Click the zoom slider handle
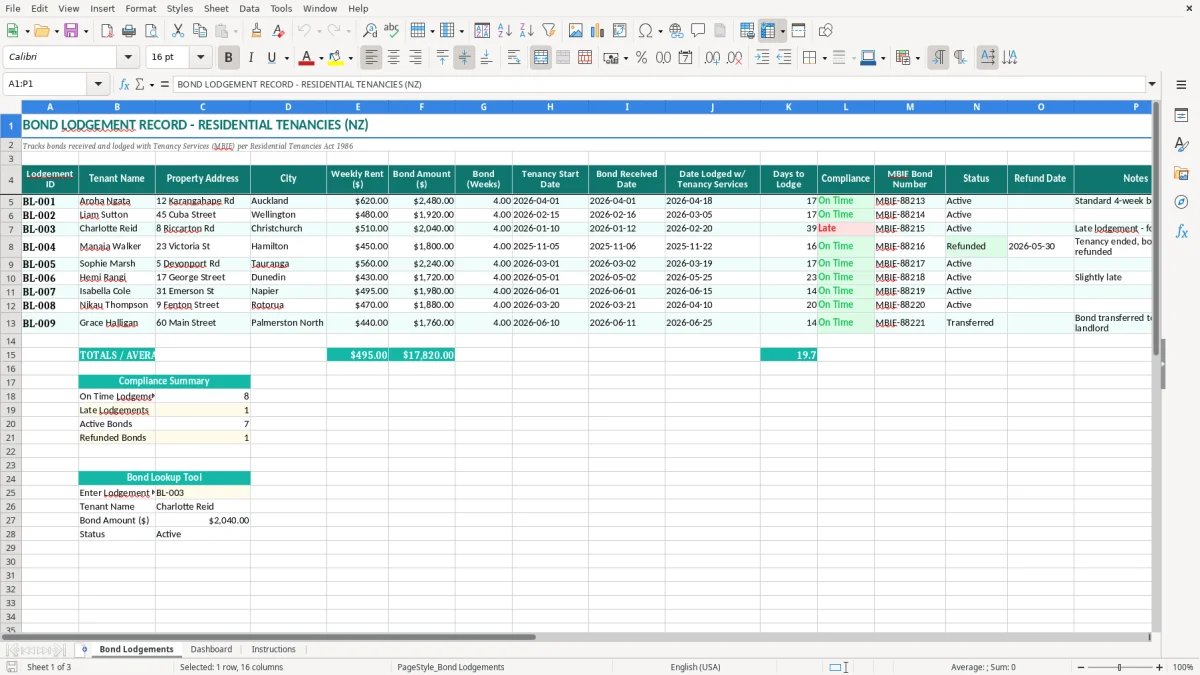This screenshot has width=1200, height=675. pos(1120,667)
